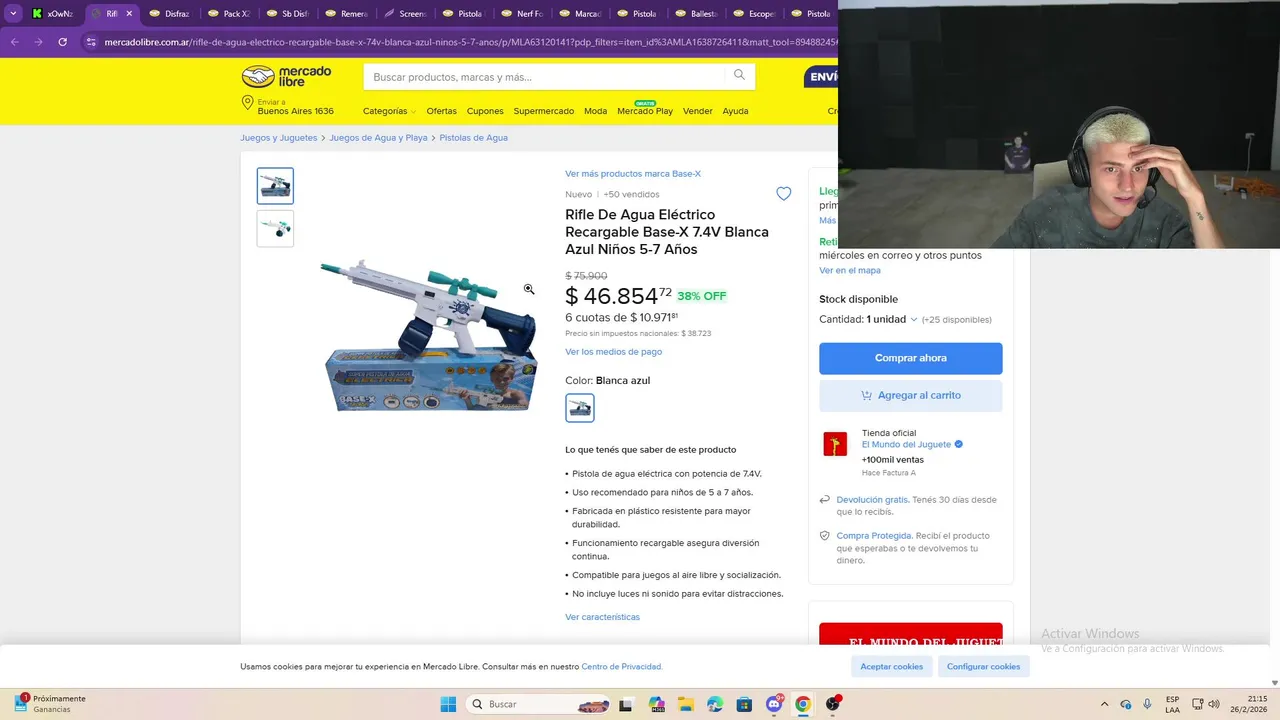1280x720 pixels.
Task: Click the Compra Protegida shield icon
Action: (x=824, y=536)
